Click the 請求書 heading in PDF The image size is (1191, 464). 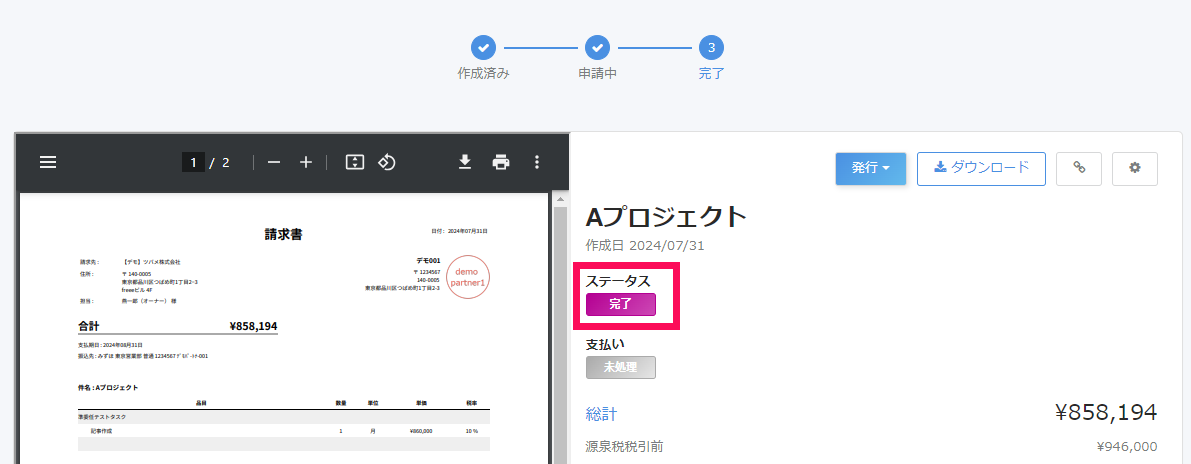point(283,235)
